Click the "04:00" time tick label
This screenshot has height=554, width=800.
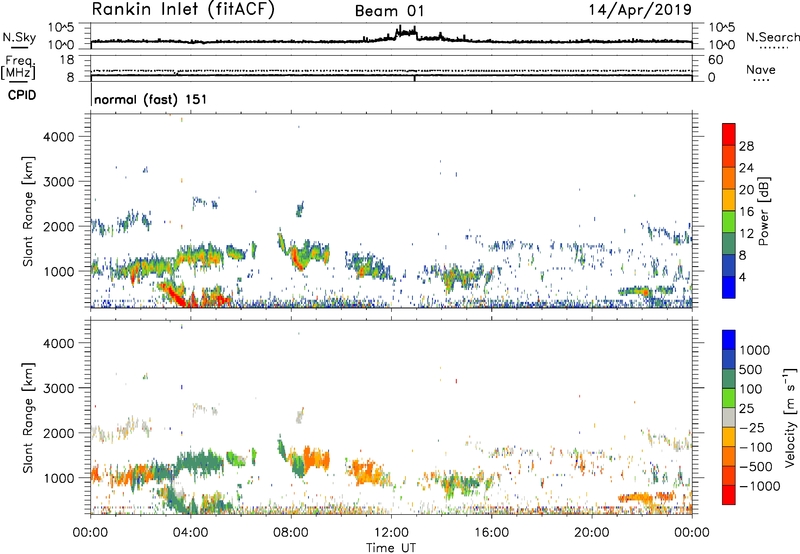[190, 533]
